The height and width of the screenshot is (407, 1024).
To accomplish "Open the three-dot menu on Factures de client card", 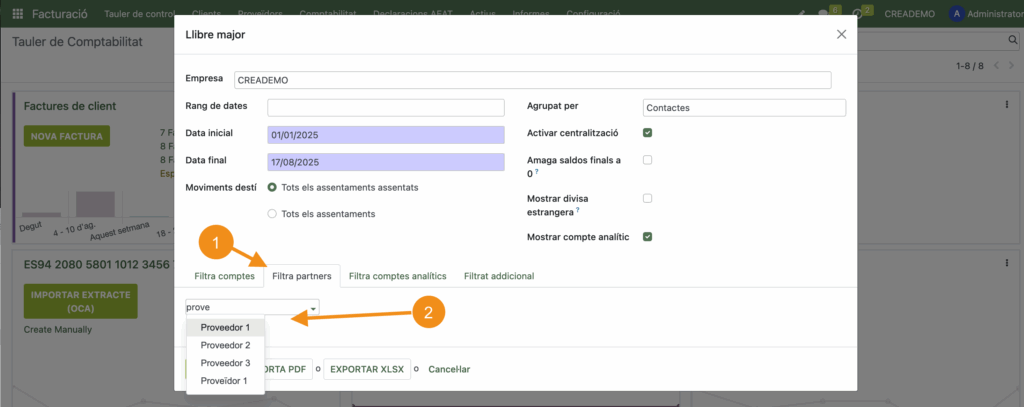I will click(1006, 104).
